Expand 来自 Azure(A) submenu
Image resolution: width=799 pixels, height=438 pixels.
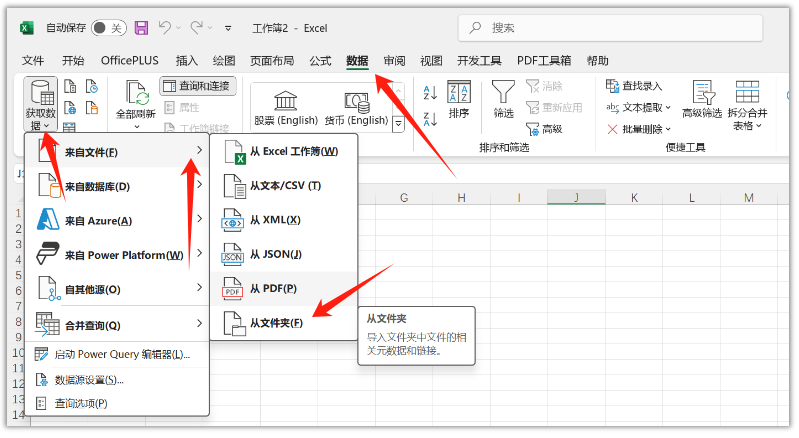pos(117,220)
